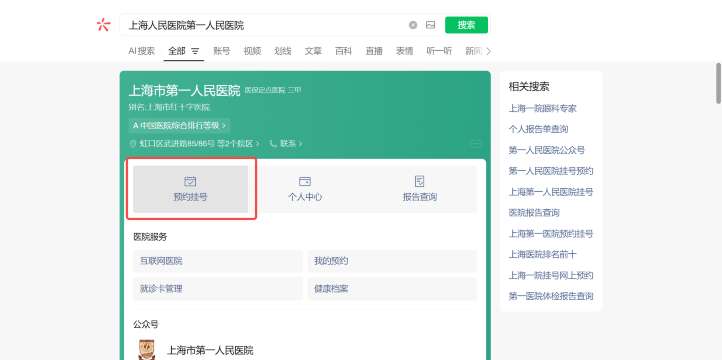Viewport: 722px width, 360px height.
Task: Click the green 搜索 button
Action: point(466,25)
